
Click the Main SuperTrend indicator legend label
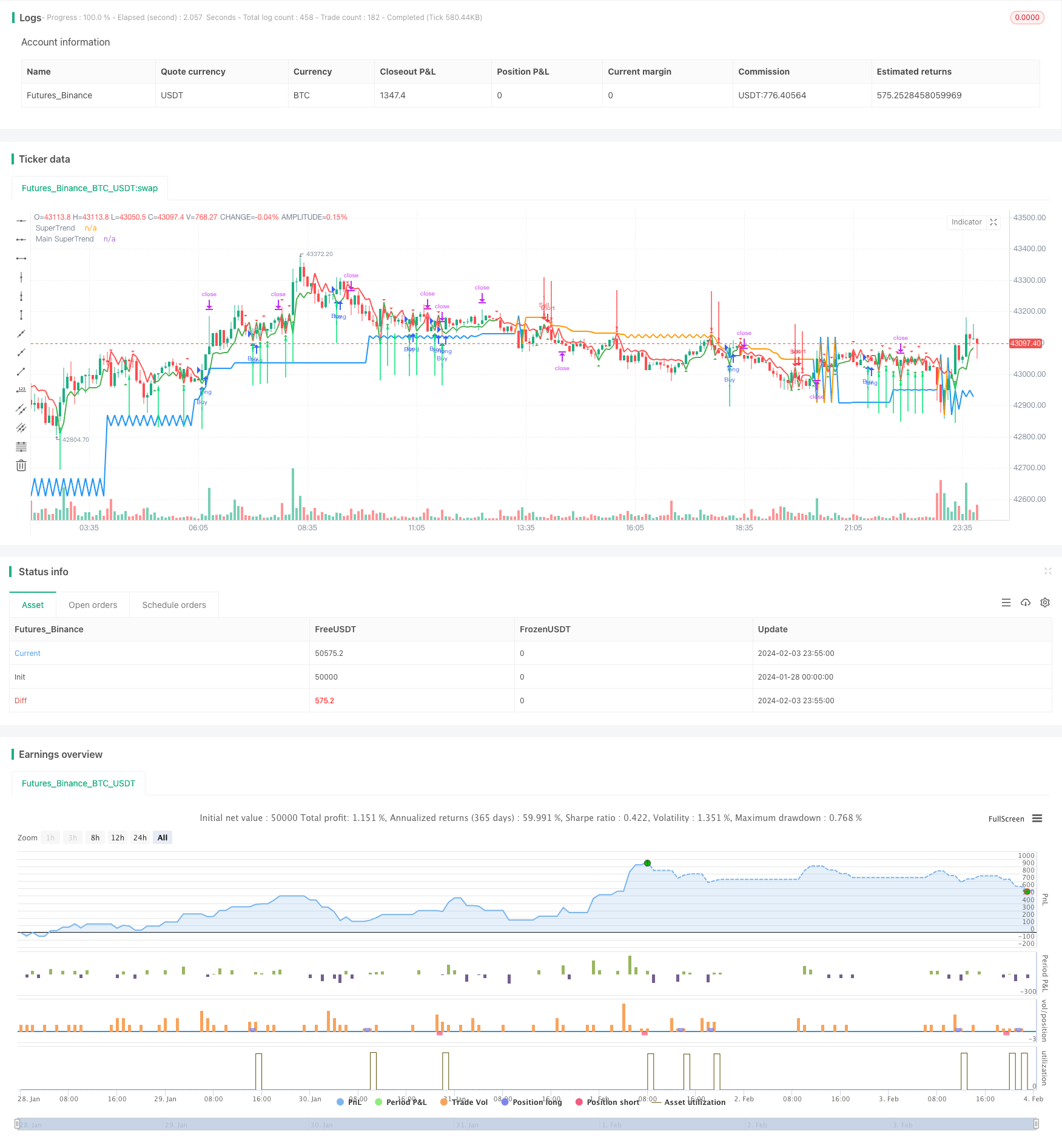(65, 239)
